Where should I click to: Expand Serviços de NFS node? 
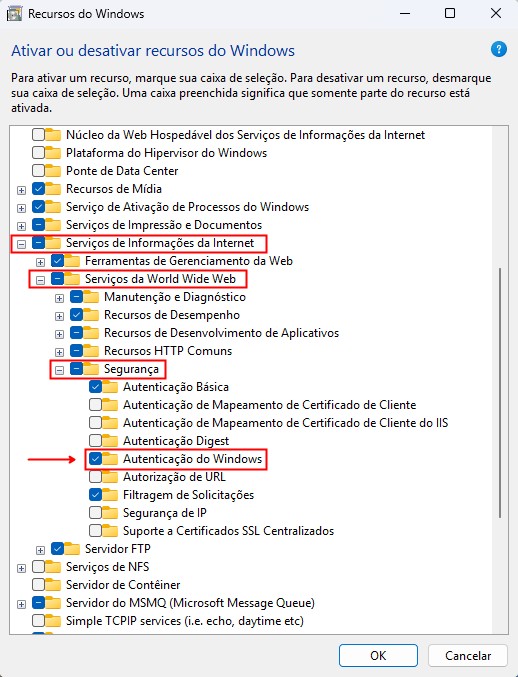coord(21,568)
